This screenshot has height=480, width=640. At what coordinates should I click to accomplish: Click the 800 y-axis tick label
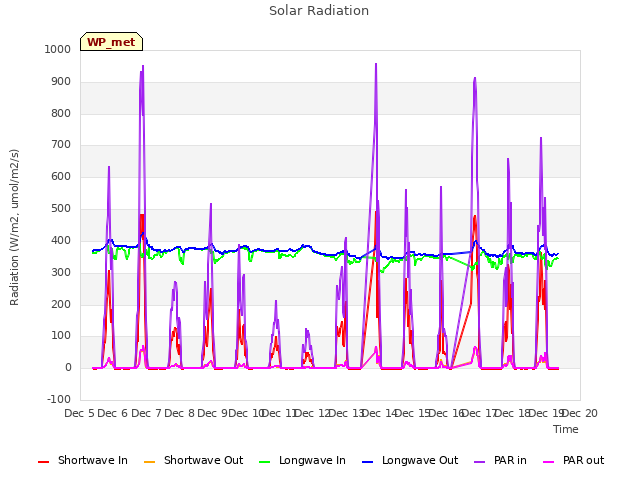pos(61,113)
